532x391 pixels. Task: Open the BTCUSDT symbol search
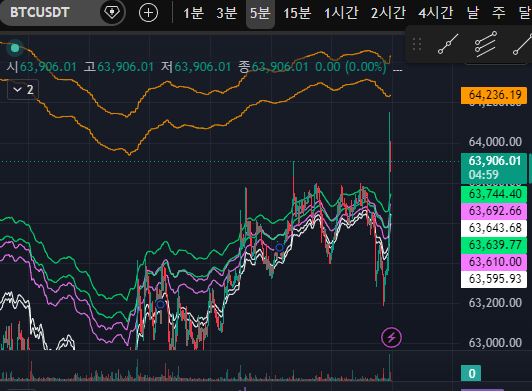[x=40, y=13]
